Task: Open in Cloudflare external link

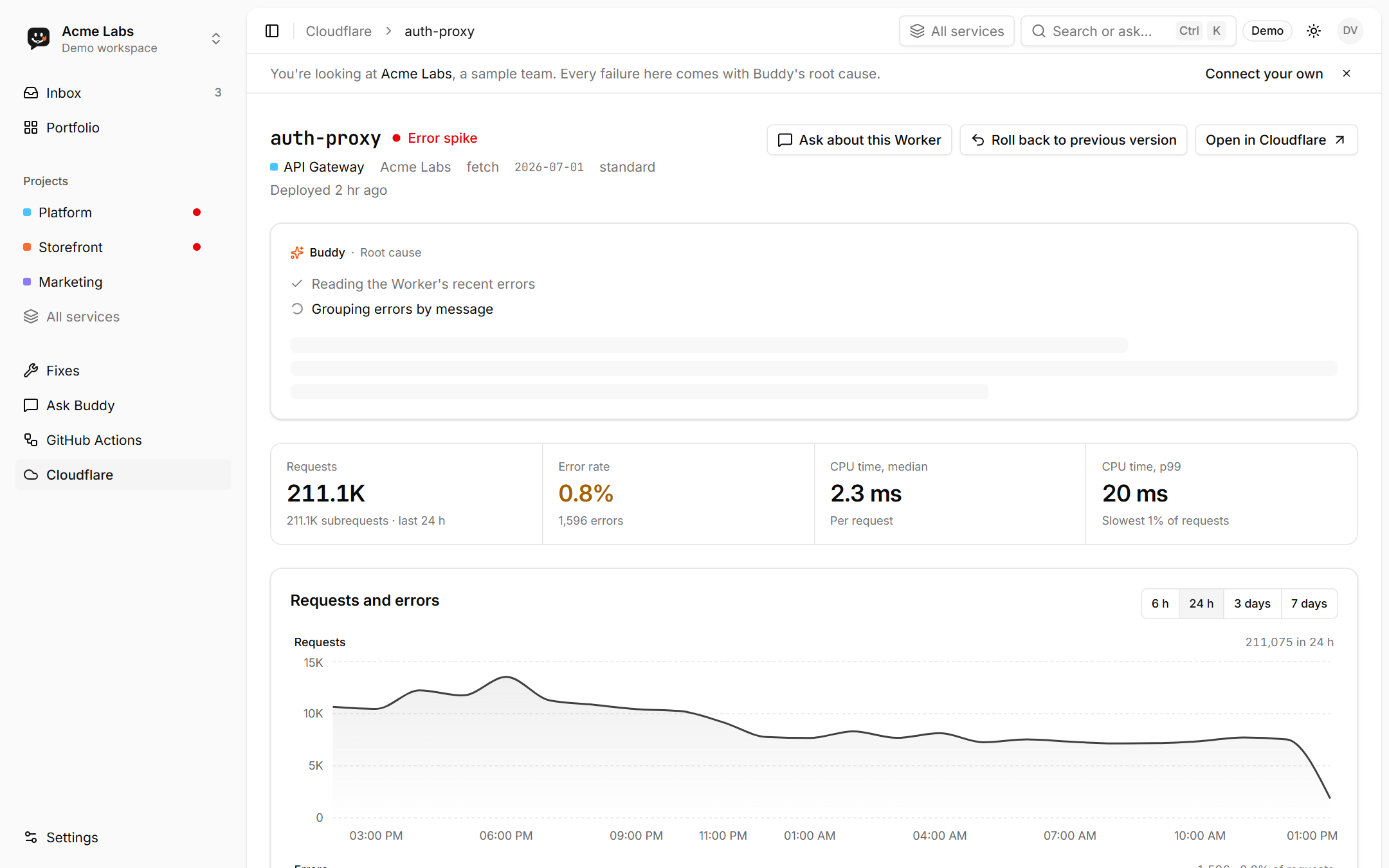Action: tap(1276, 140)
